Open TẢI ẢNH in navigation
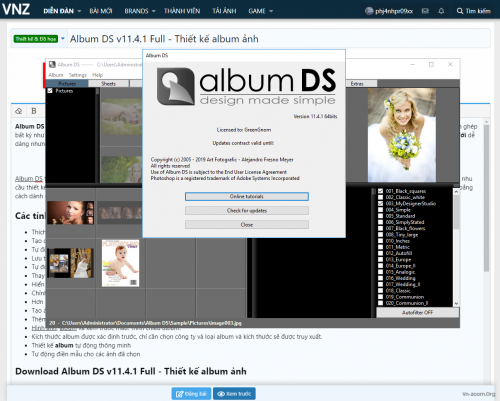500x401 pixels. click(224, 11)
